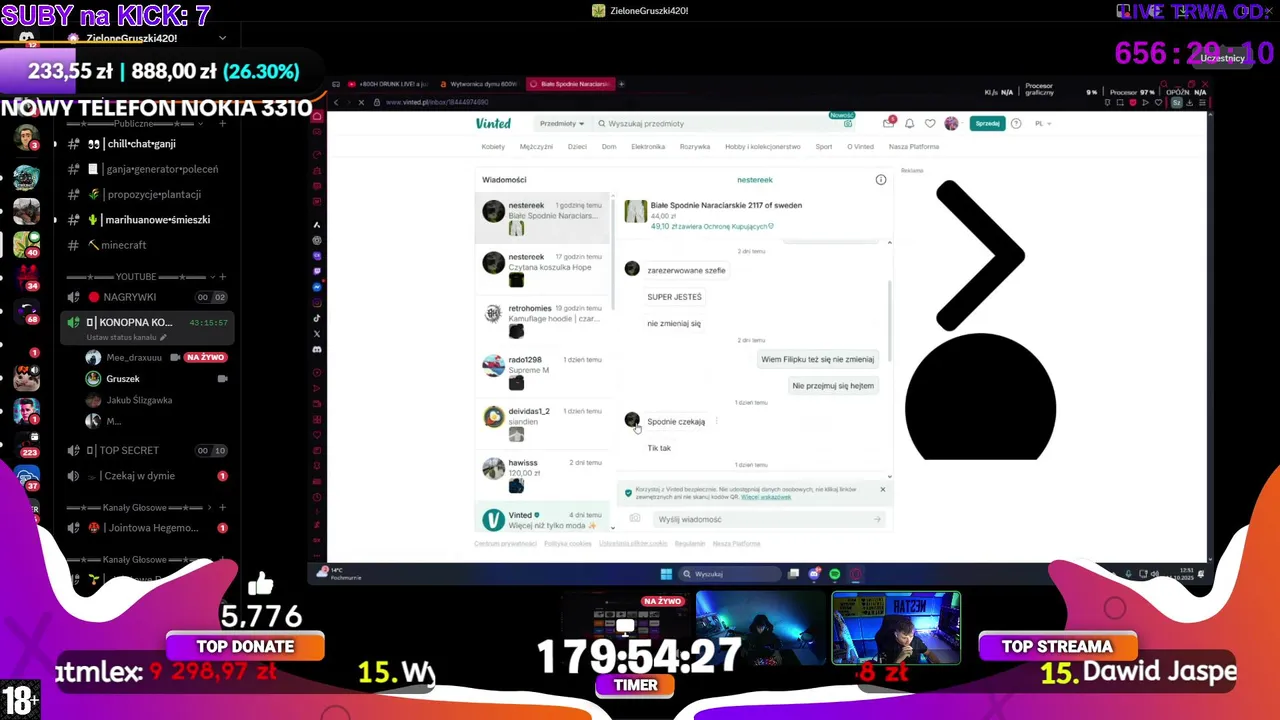Open the Sport category tab
The width and height of the screenshot is (1280, 720).
pos(823,146)
